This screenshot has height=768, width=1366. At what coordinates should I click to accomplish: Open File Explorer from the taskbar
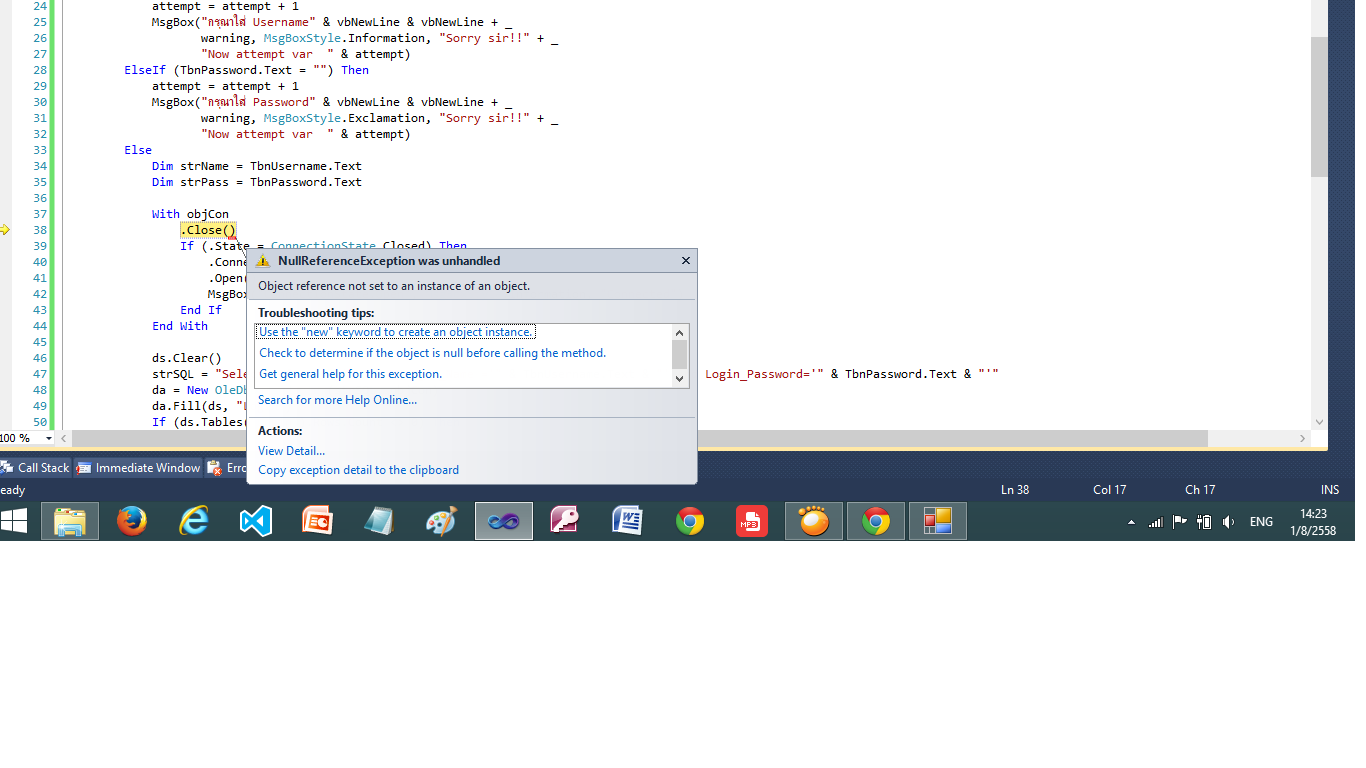click(70, 521)
